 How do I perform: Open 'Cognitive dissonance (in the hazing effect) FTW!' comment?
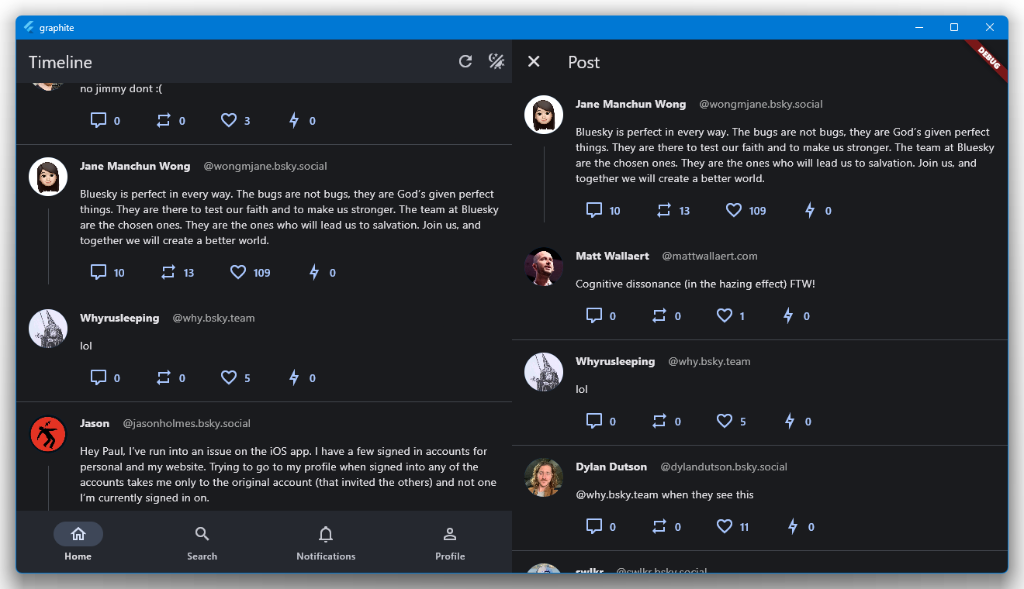[695, 284]
